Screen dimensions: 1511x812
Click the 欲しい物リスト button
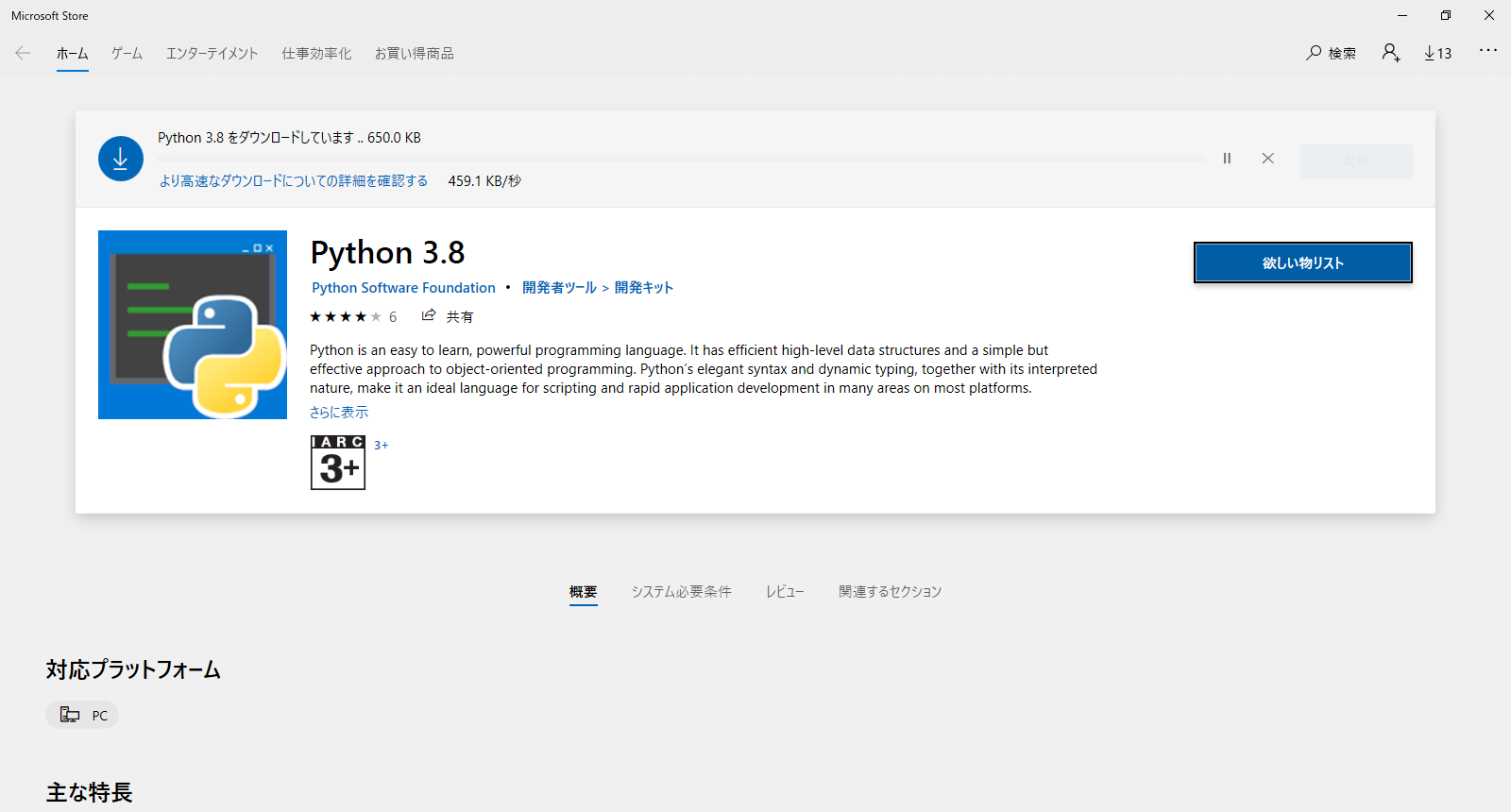point(1303,262)
